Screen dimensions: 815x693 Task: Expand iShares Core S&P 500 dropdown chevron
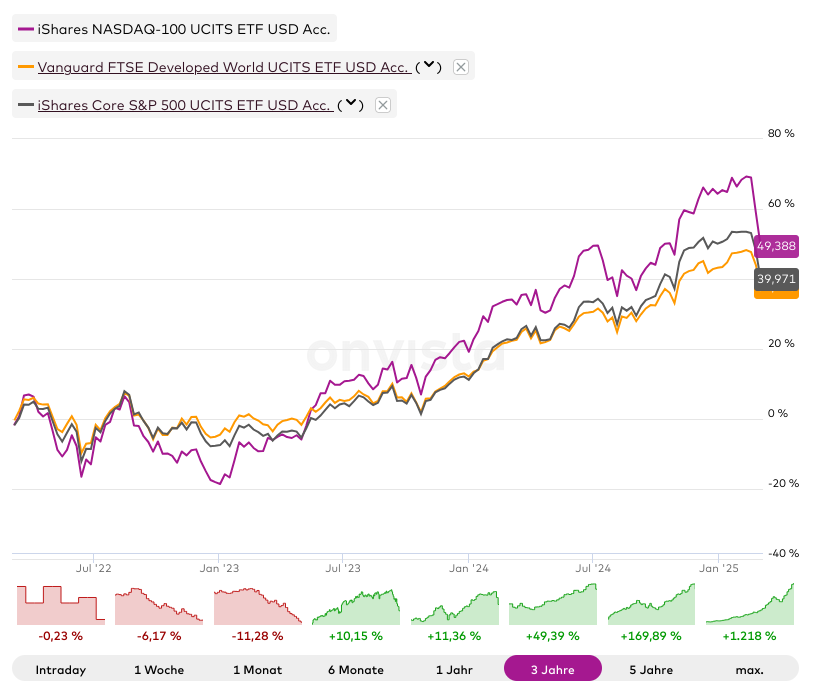[x=351, y=105]
